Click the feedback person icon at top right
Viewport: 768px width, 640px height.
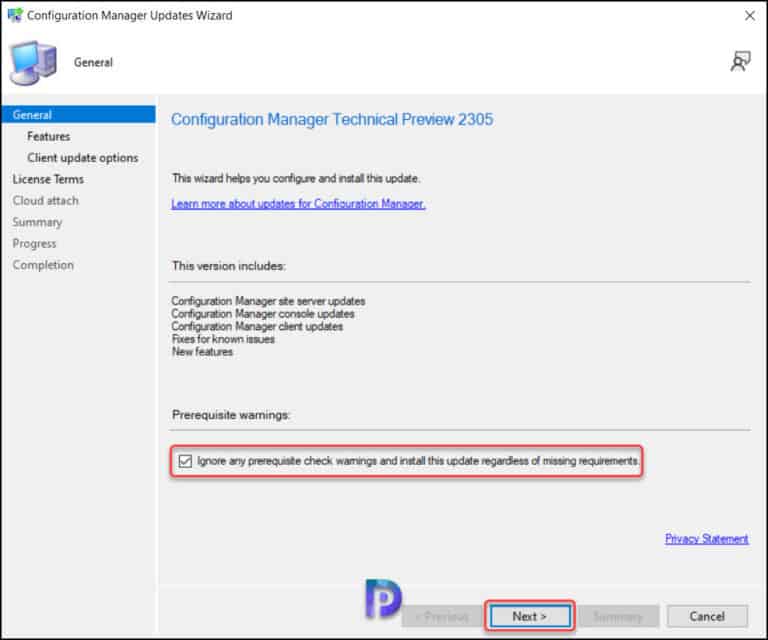[740, 62]
